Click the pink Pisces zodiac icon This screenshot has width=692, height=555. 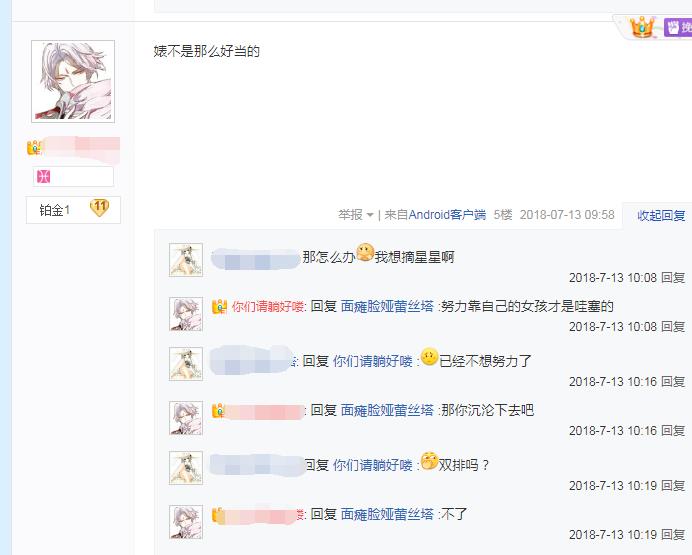[44, 176]
